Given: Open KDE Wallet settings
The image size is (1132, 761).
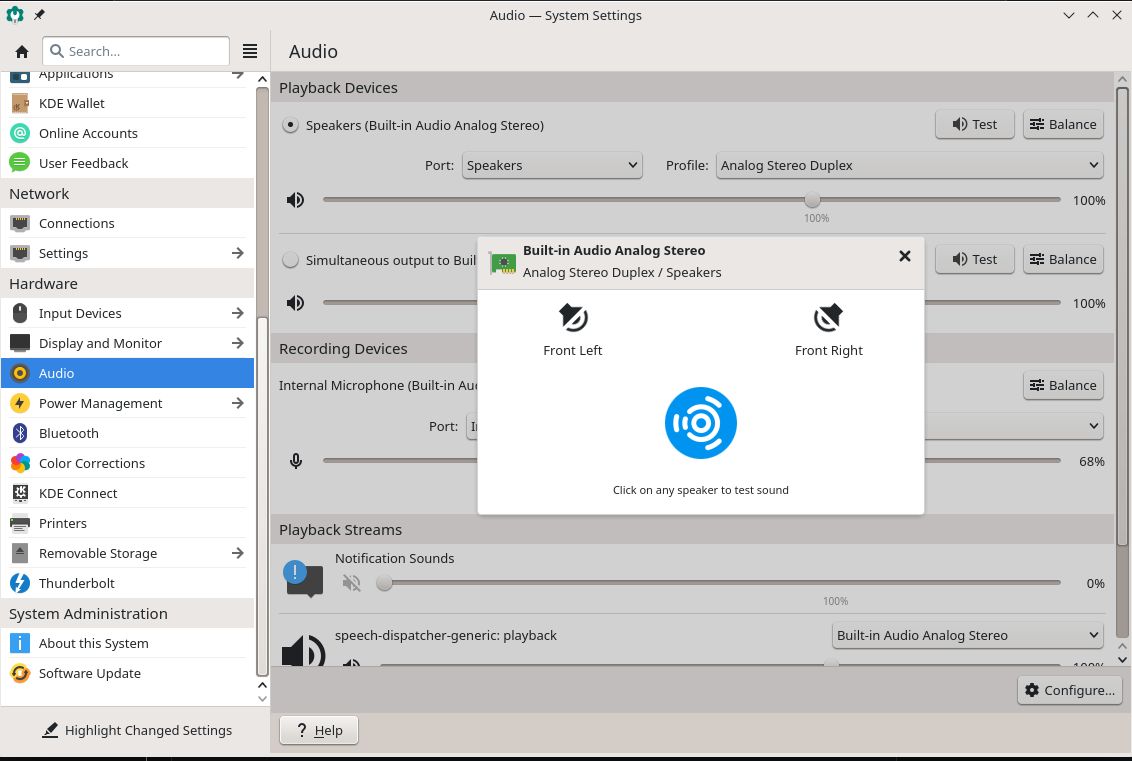Looking at the screenshot, I should click(x=128, y=103).
